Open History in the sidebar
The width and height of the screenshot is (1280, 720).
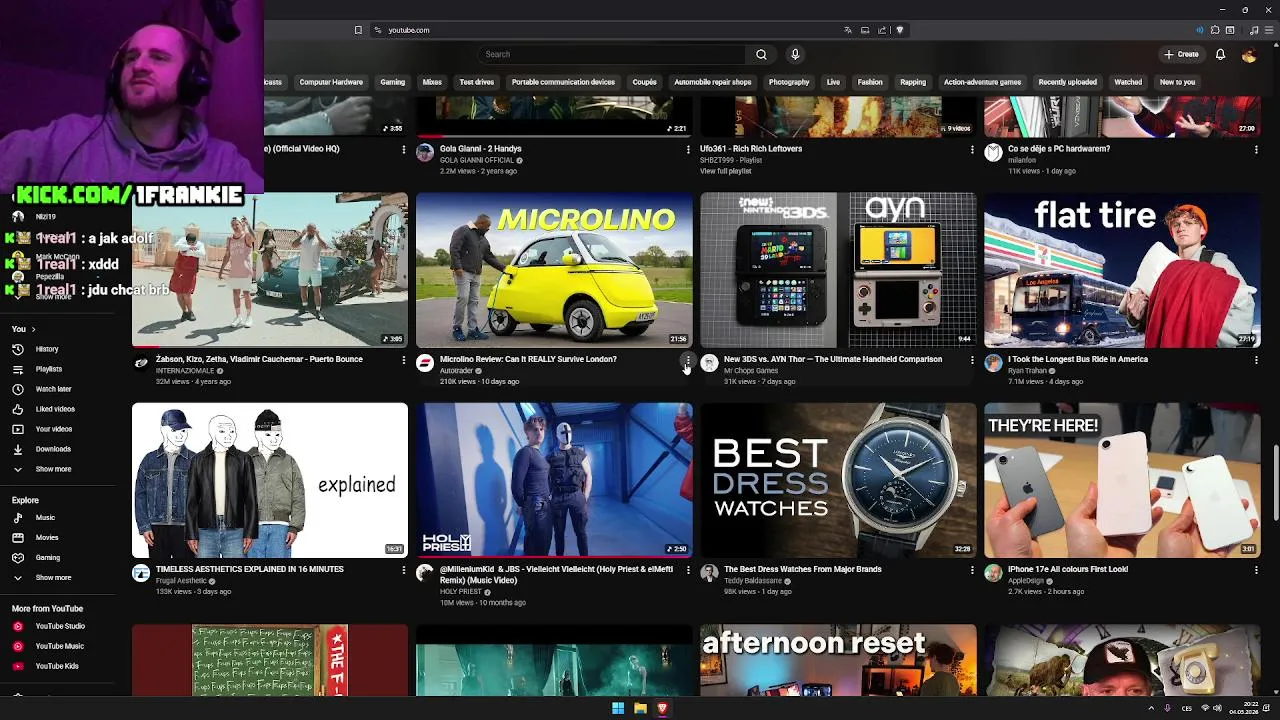pyautogui.click(x=47, y=349)
